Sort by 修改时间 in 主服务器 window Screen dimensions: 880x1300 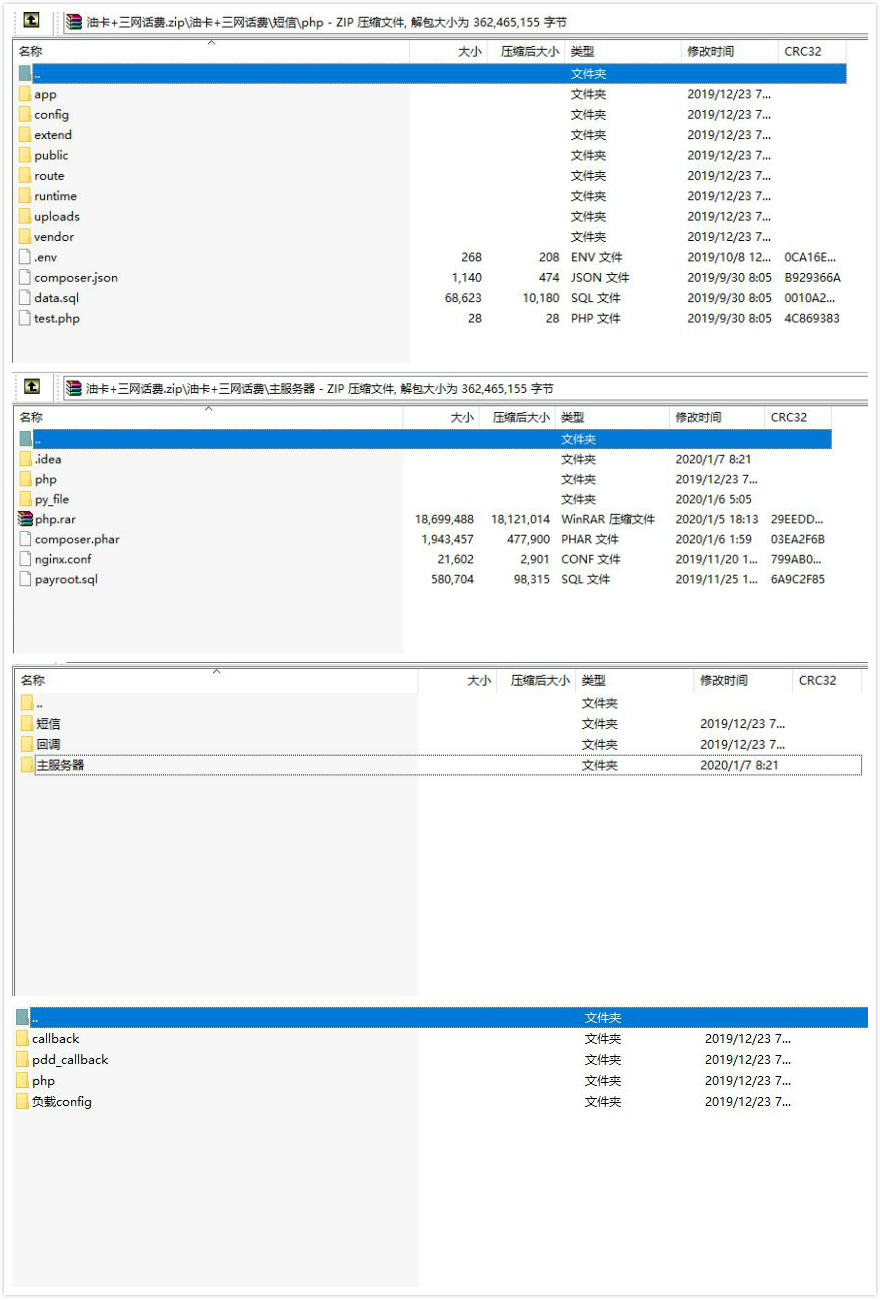[717, 417]
